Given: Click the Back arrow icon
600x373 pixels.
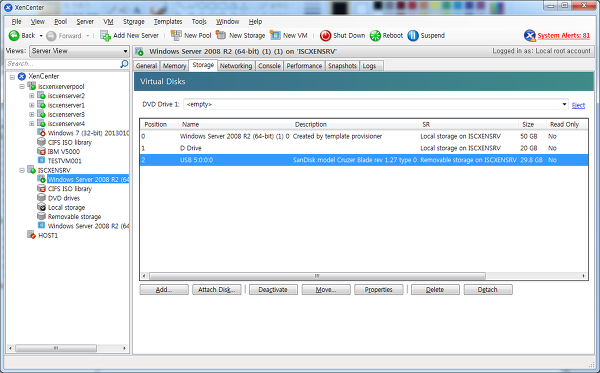Looking at the screenshot, I should tap(14, 36).
